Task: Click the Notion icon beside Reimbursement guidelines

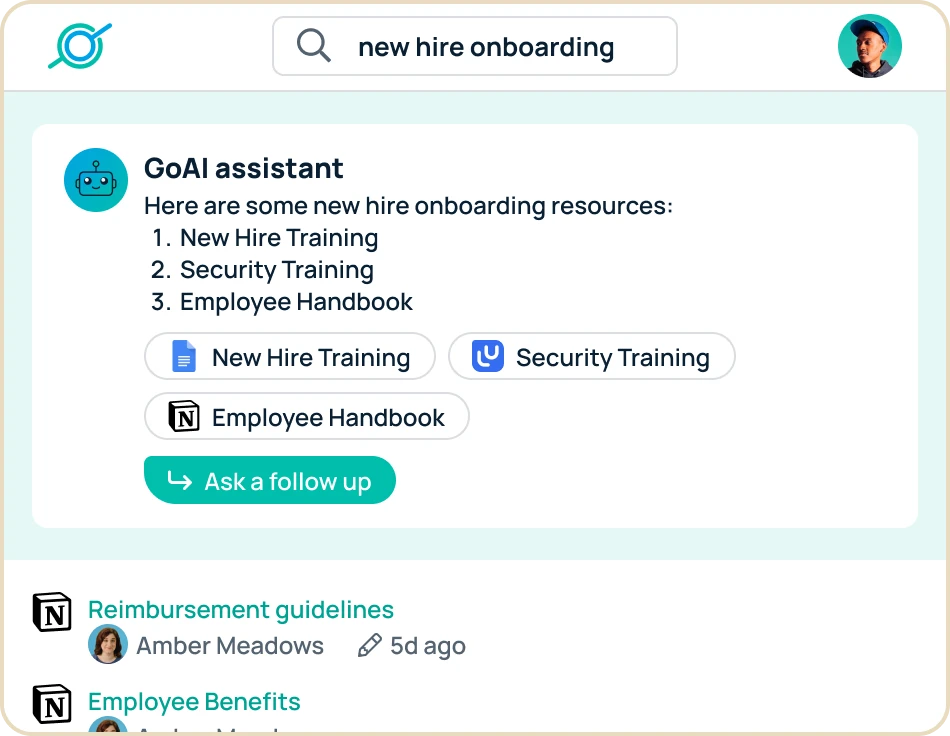Action: (52, 612)
